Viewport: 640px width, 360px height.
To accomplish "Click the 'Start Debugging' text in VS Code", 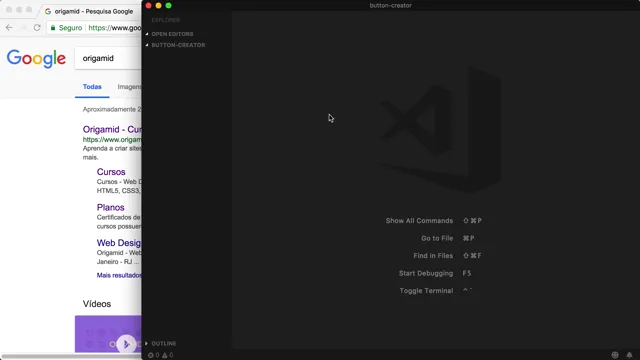I will (x=426, y=273).
